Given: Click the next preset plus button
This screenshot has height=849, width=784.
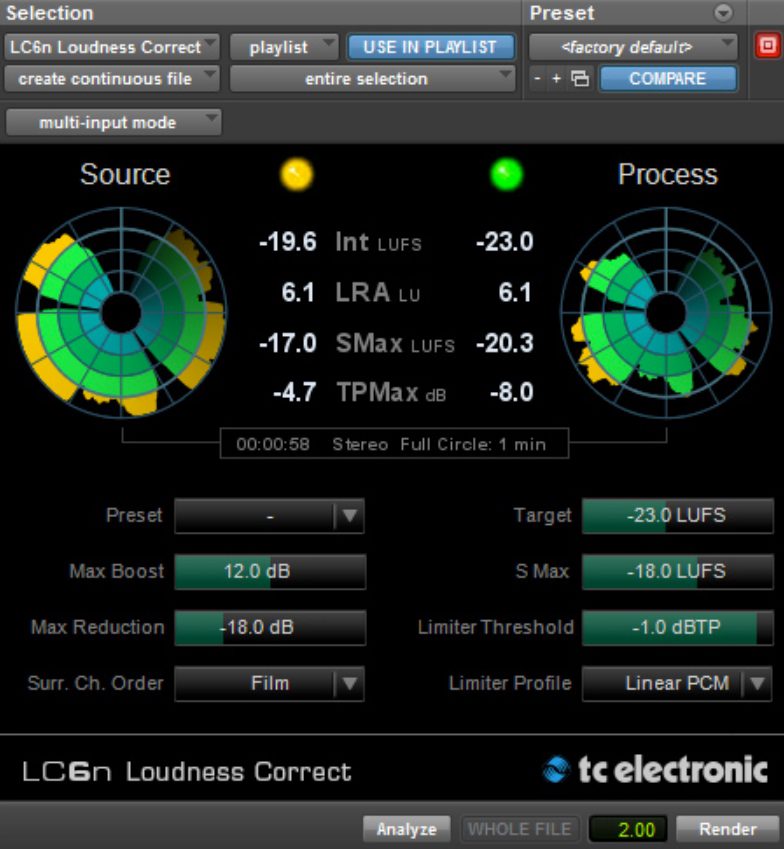Looking at the screenshot, I should point(557,79).
